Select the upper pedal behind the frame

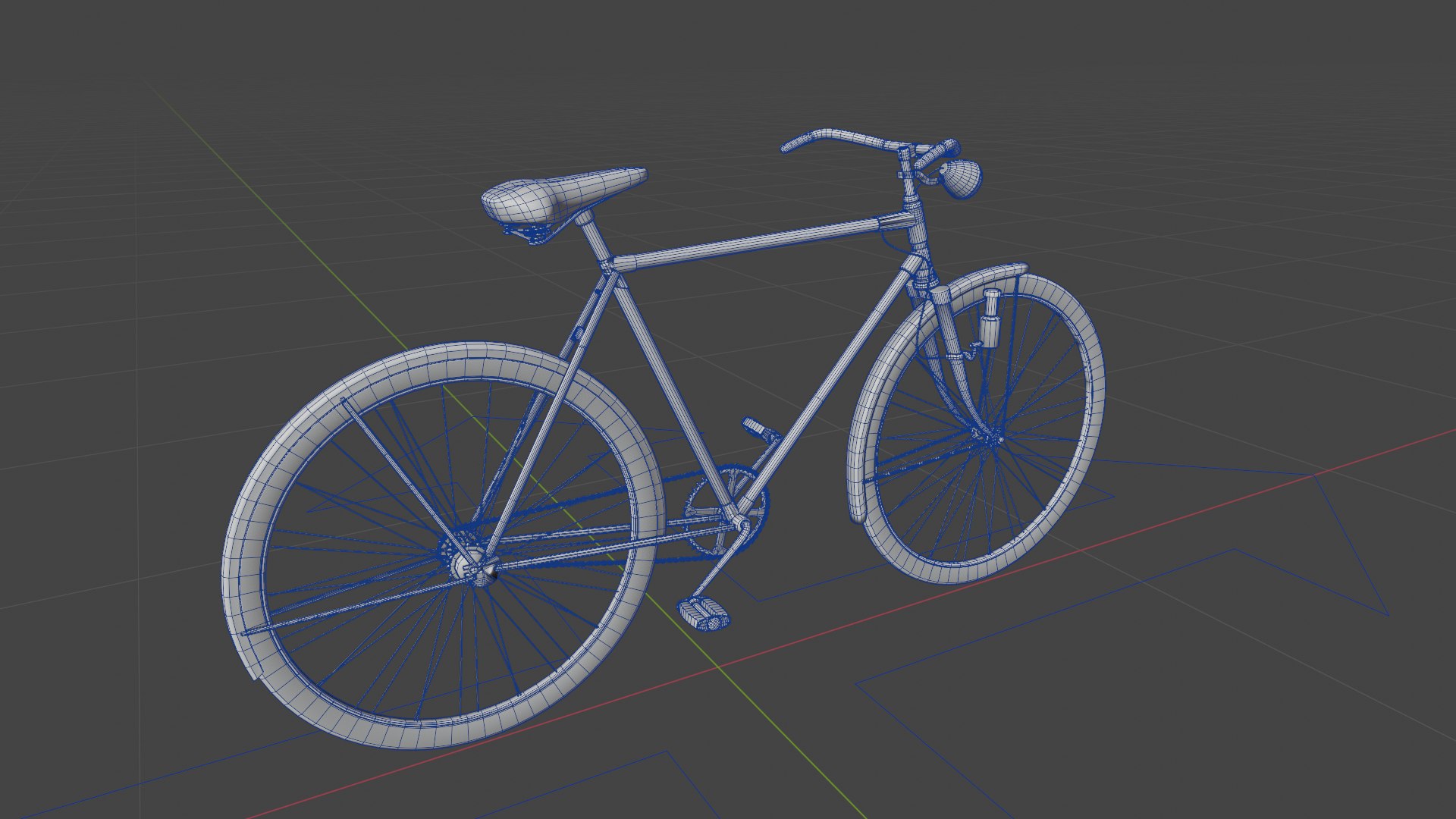761,429
